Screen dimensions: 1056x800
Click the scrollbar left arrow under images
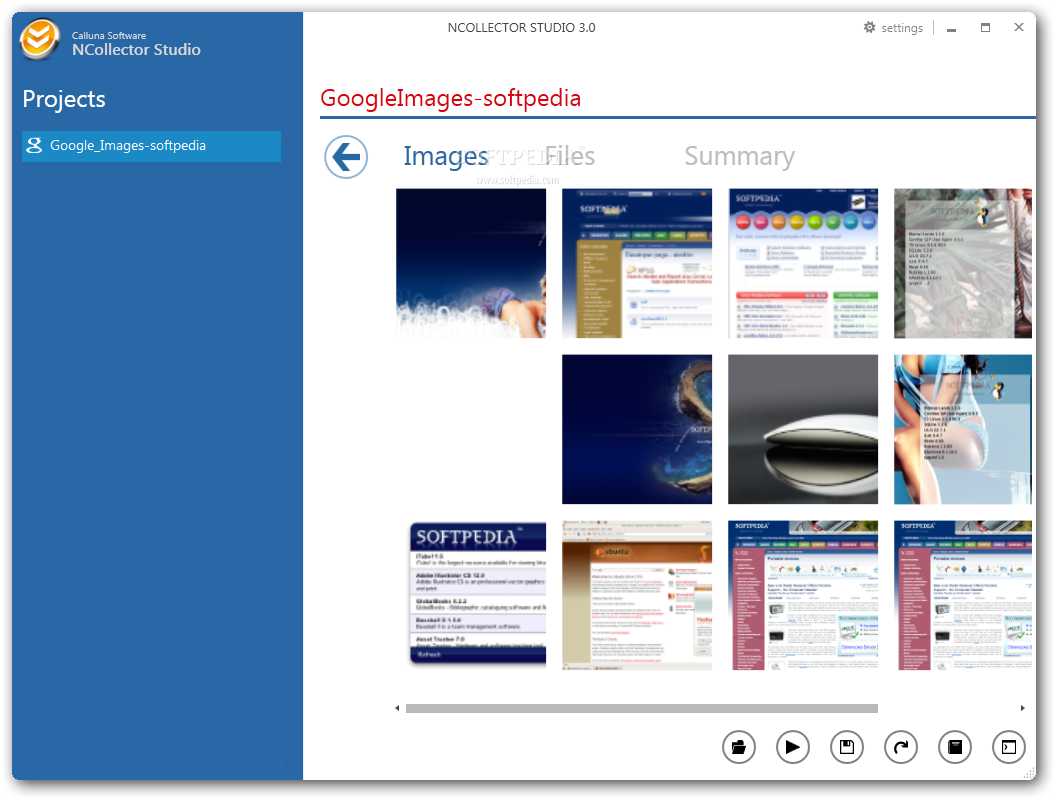pos(397,708)
